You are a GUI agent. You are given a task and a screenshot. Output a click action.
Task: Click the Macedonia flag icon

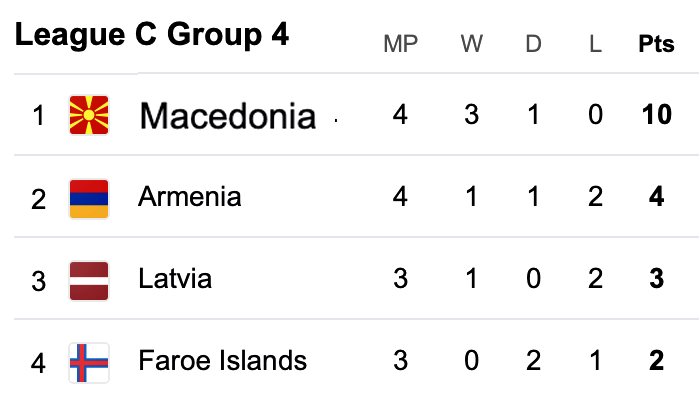[x=89, y=115]
